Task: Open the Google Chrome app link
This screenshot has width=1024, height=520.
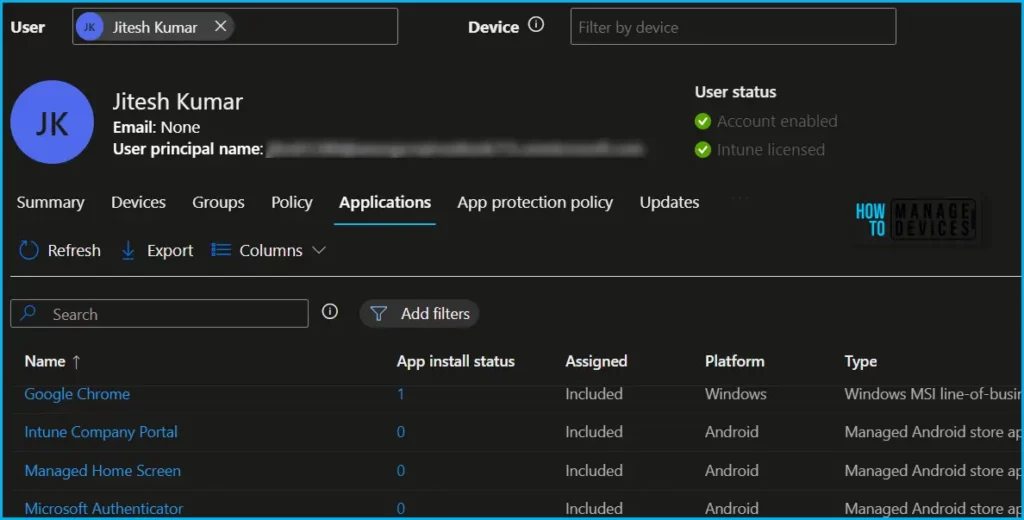Action: pyautogui.click(x=77, y=394)
